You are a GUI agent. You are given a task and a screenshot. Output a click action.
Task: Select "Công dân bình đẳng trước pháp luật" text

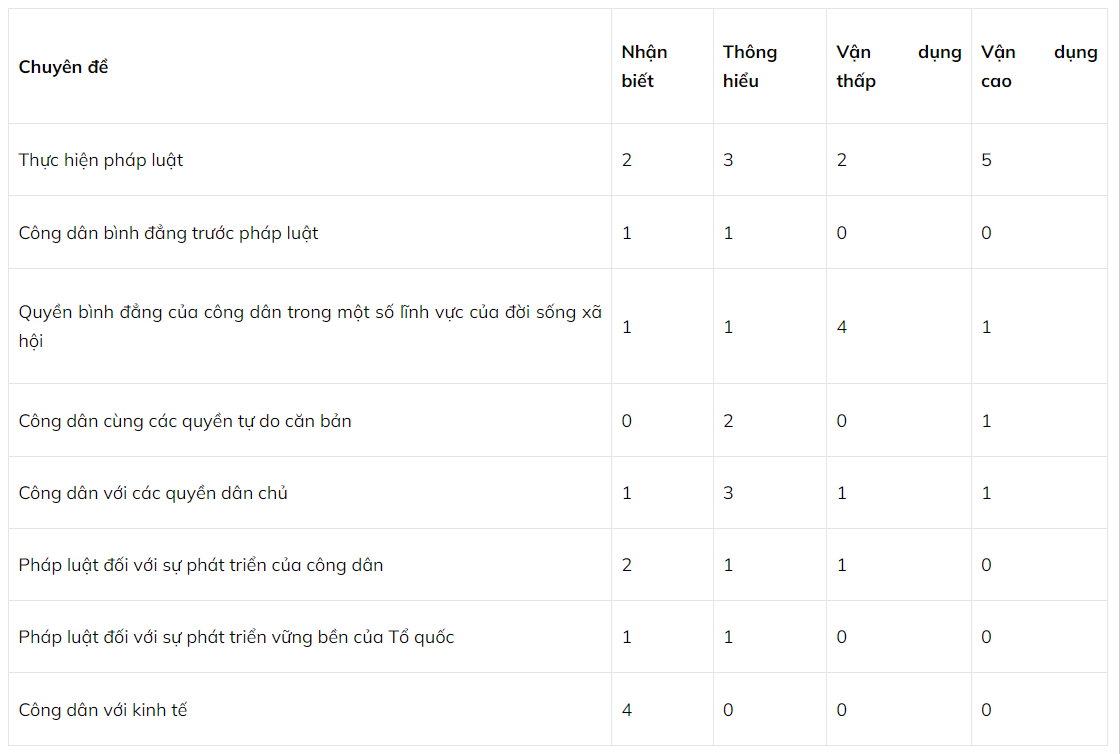click(x=168, y=233)
